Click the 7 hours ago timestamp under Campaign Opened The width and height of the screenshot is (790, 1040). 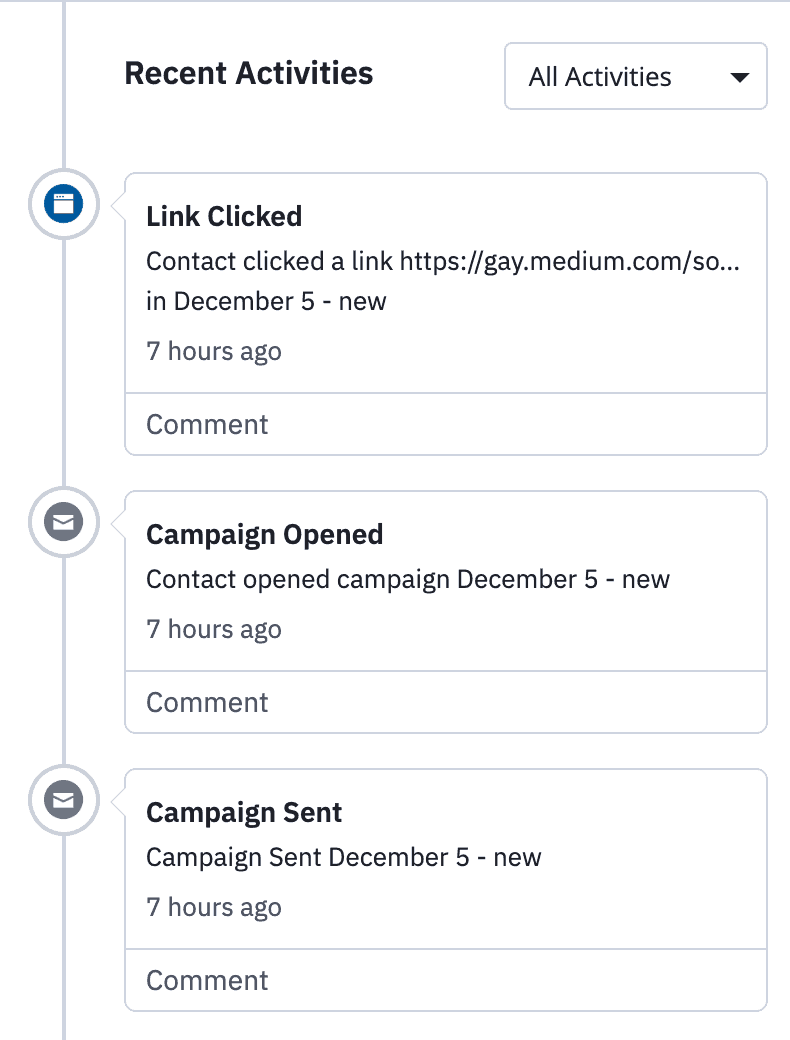(214, 629)
